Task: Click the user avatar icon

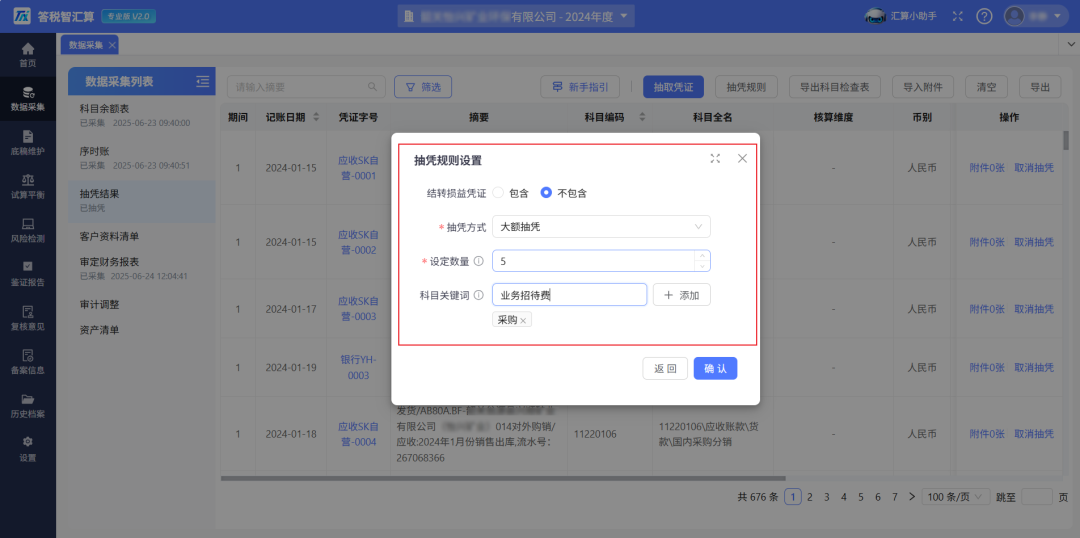Action: (1014, 16)
